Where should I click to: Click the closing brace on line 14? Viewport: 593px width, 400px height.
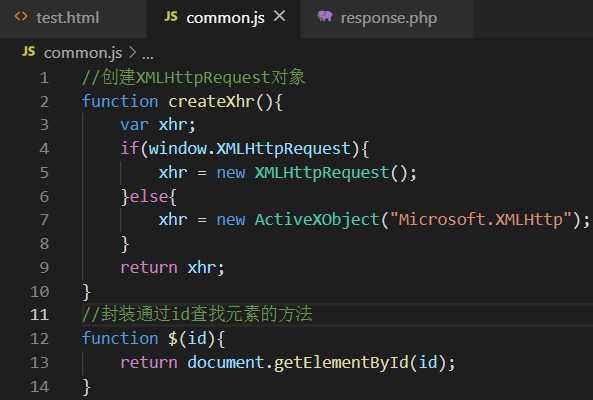[x=87, y=387]
